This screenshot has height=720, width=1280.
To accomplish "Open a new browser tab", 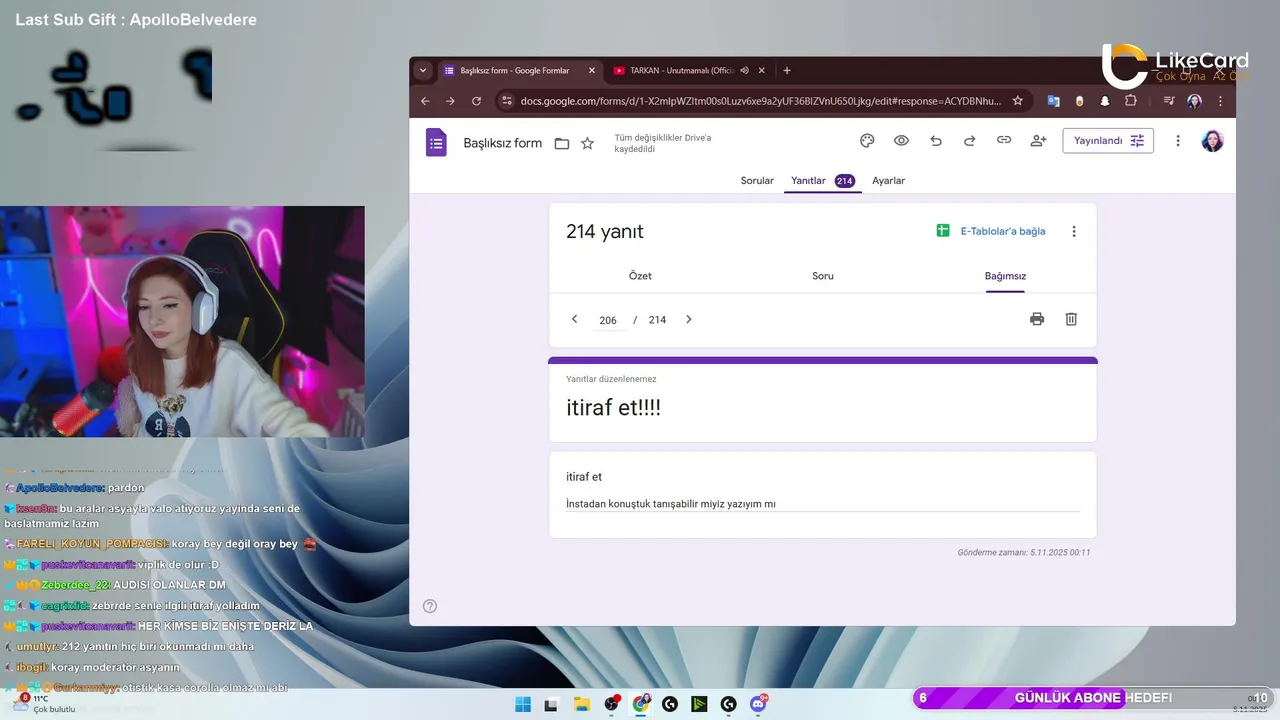I will (787, 71).
